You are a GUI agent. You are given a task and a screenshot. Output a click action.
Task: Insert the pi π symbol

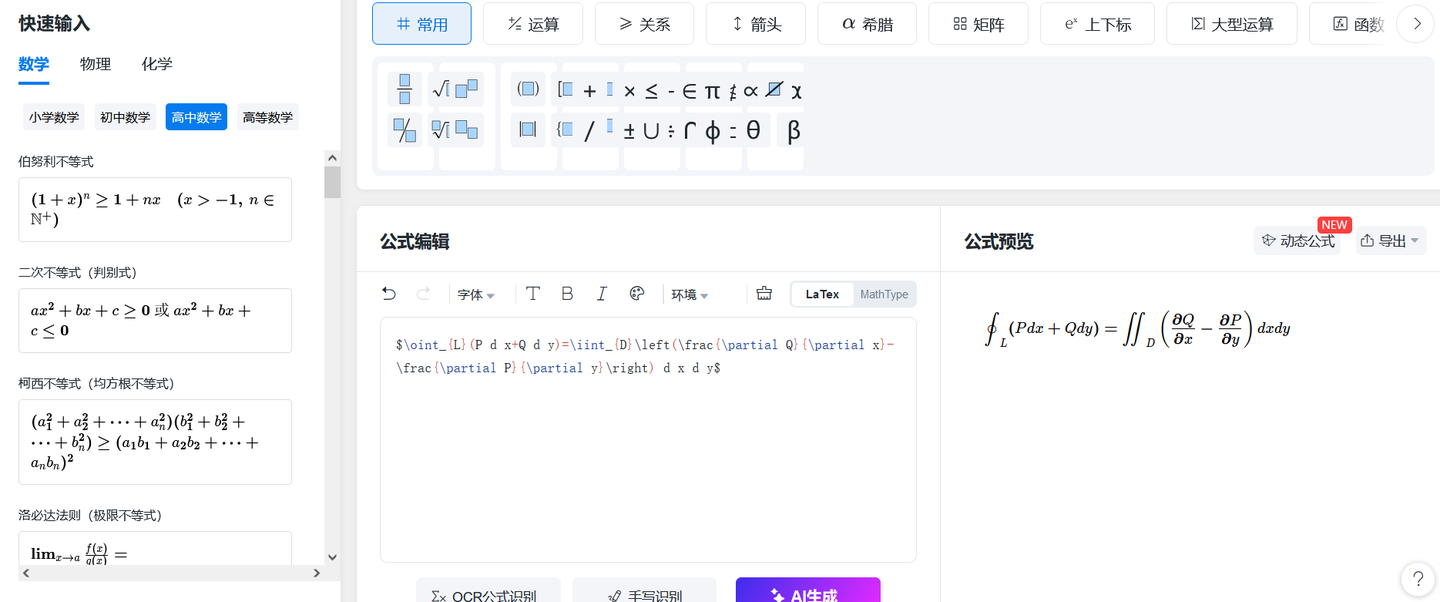coord(712,91)
